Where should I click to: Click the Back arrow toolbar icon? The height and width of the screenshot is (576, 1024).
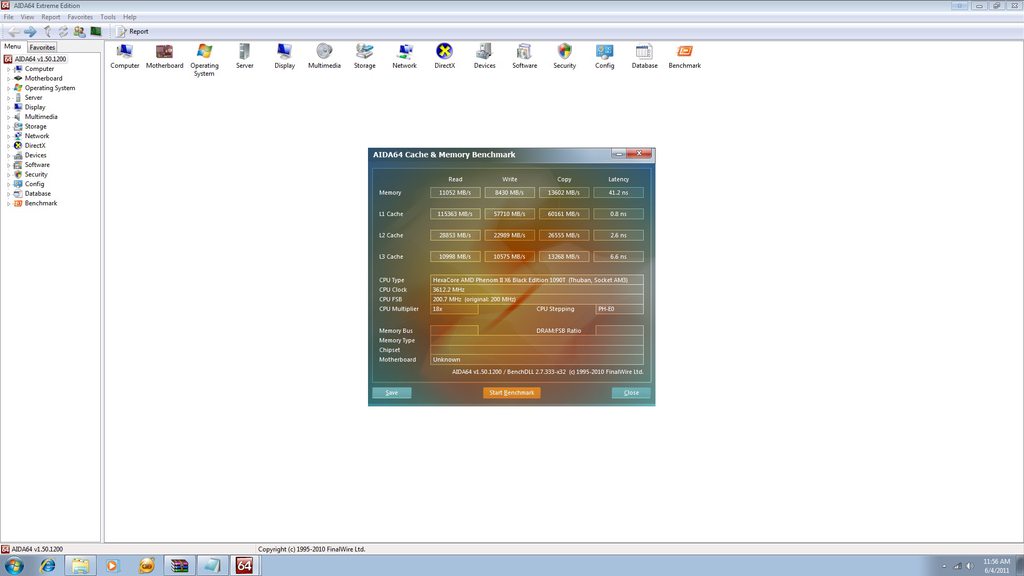point(14,31)
